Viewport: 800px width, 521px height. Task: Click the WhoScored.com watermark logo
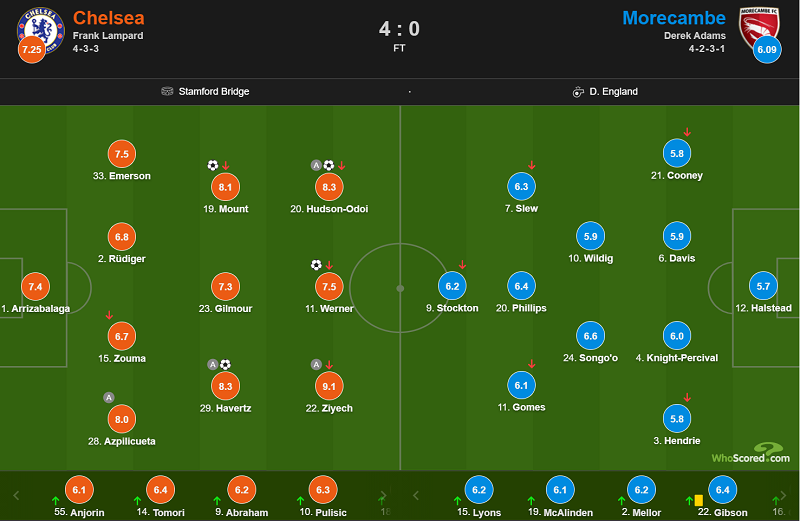pos(751,453)
